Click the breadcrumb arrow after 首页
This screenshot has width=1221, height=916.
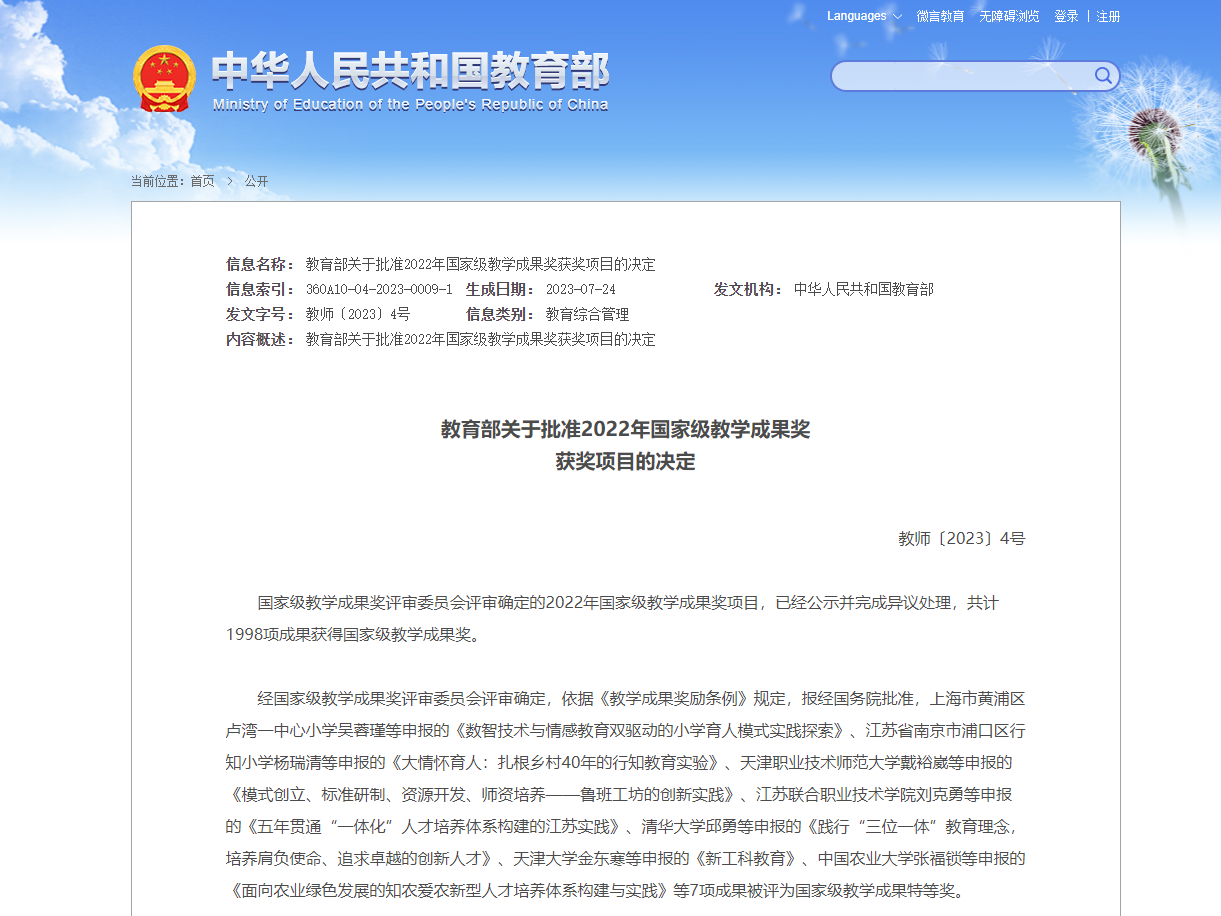(x=229, y=181)
